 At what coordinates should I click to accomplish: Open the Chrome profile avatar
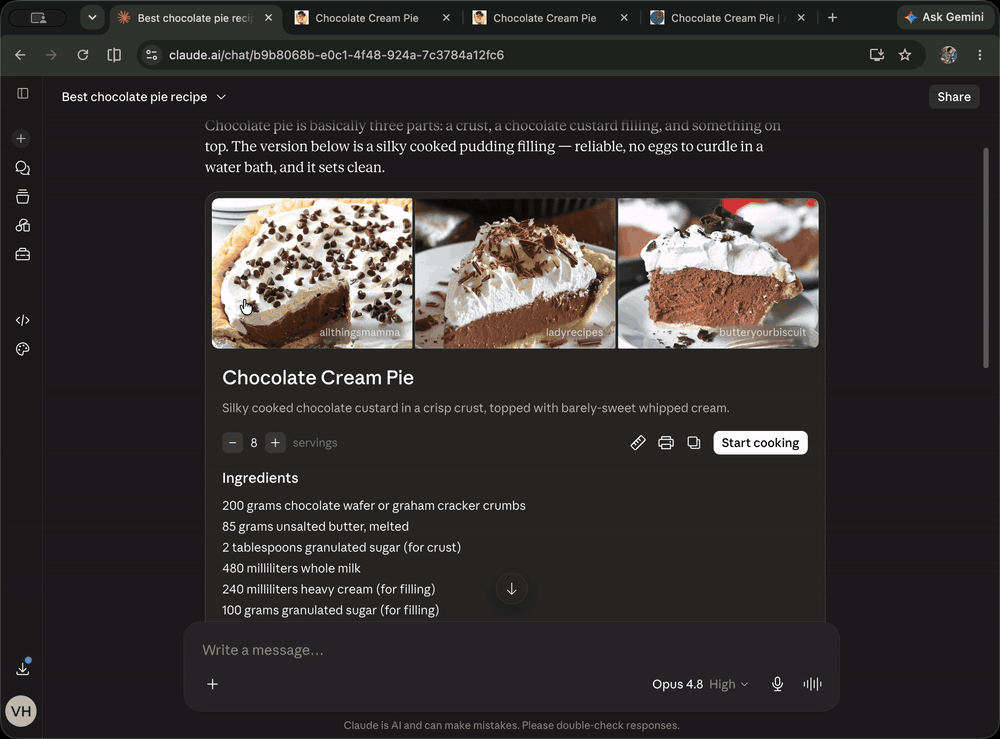tap(948, 55)
